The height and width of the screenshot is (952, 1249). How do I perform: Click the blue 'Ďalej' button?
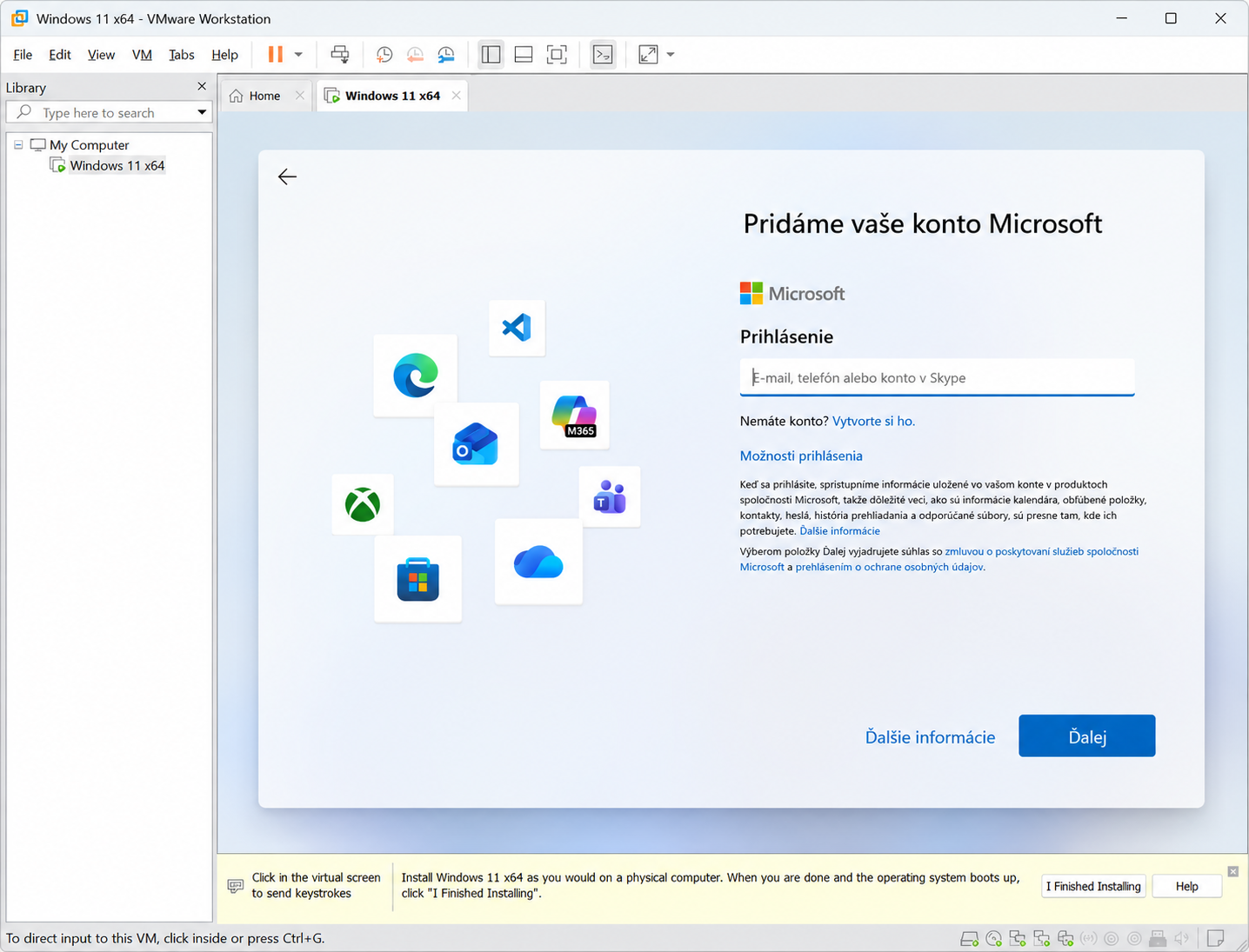(1086, 736)
